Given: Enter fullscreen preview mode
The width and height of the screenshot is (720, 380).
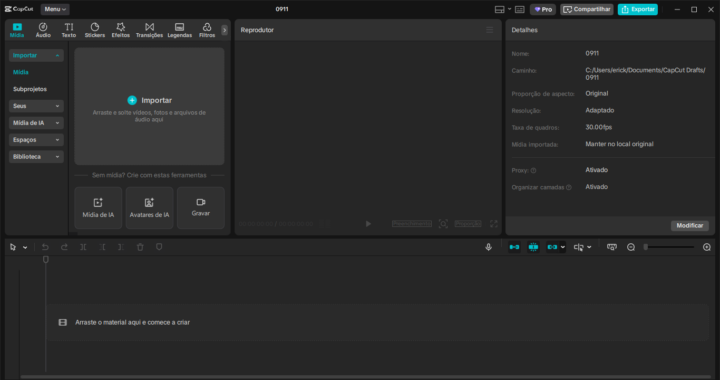Looking at the screenshot, I should tap(494, 224).
